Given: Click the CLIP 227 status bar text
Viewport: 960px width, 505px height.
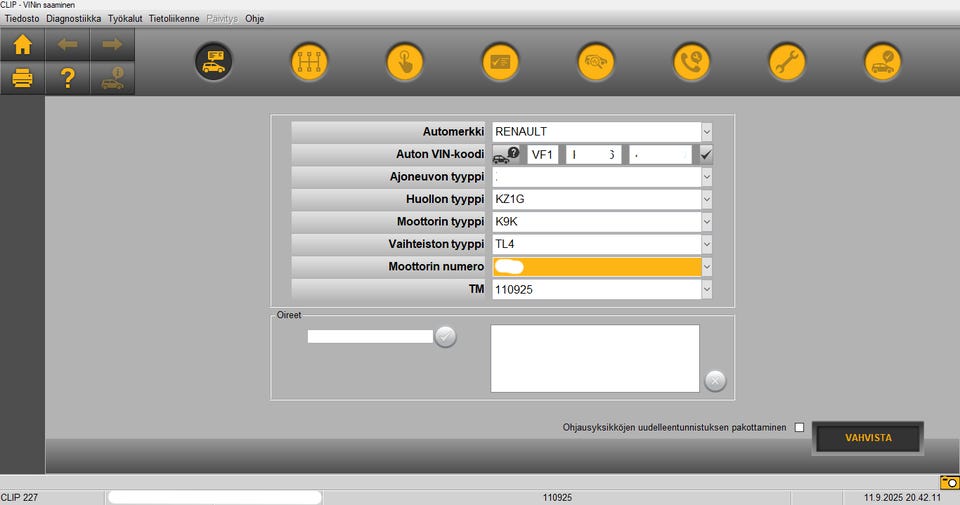Looking at the screenshot, I should 19,497.
